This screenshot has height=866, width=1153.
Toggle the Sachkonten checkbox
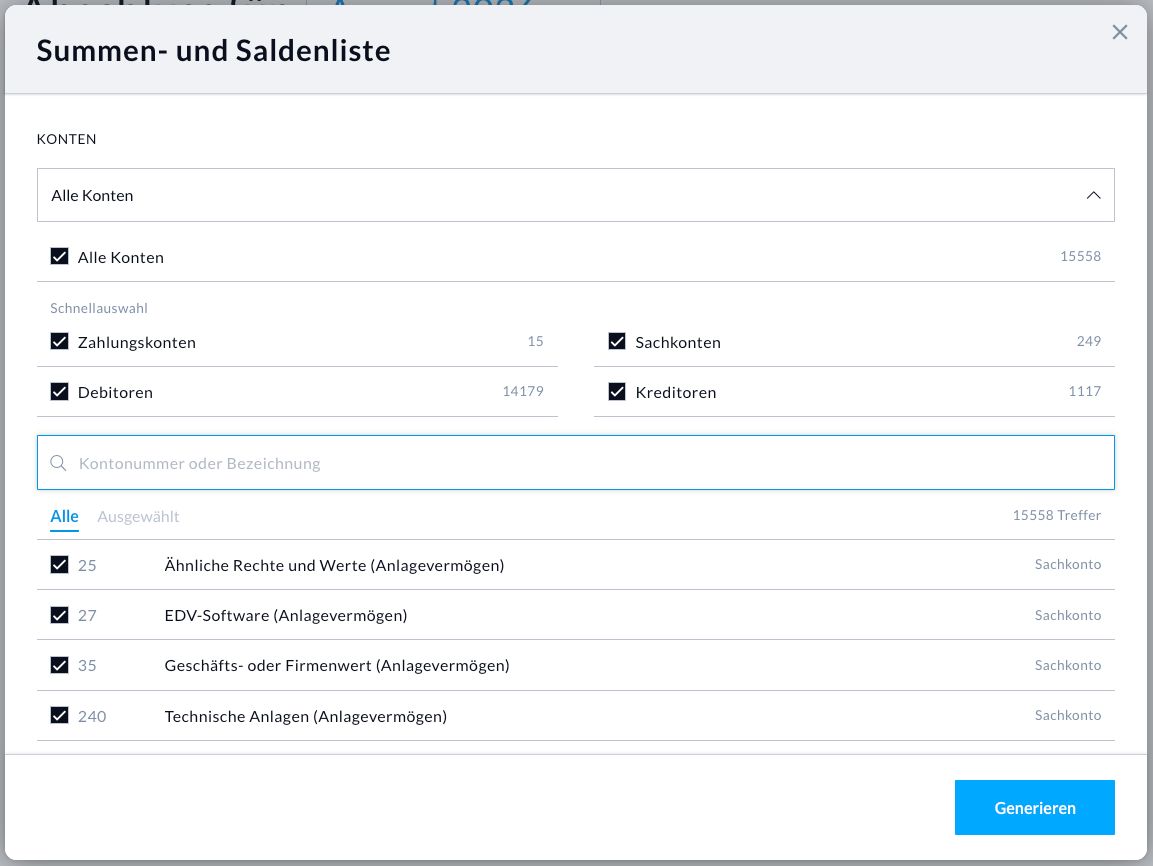click(x=617, y=342)
